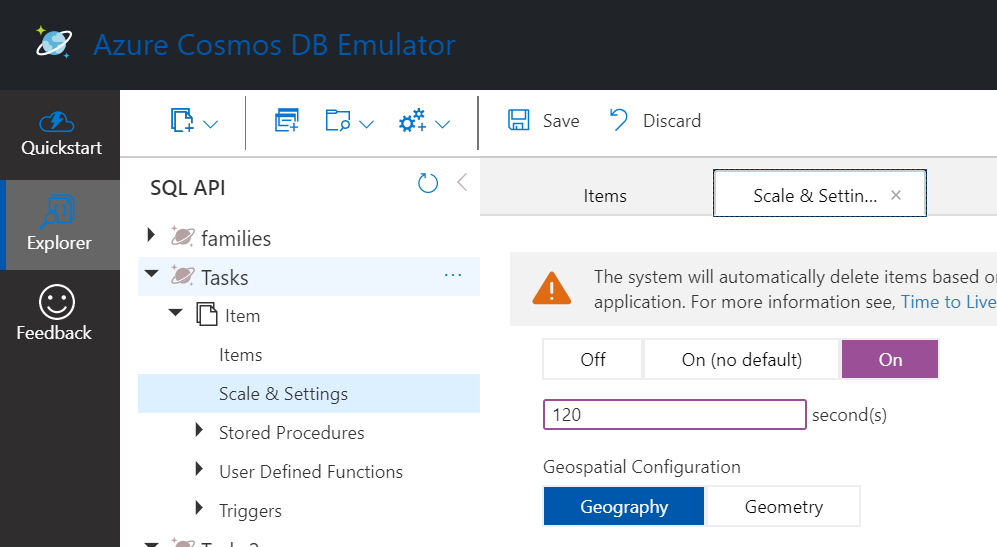Click the Discard undo icon
This screenshot has width=997, height=547.
click(x=619, y=121)
